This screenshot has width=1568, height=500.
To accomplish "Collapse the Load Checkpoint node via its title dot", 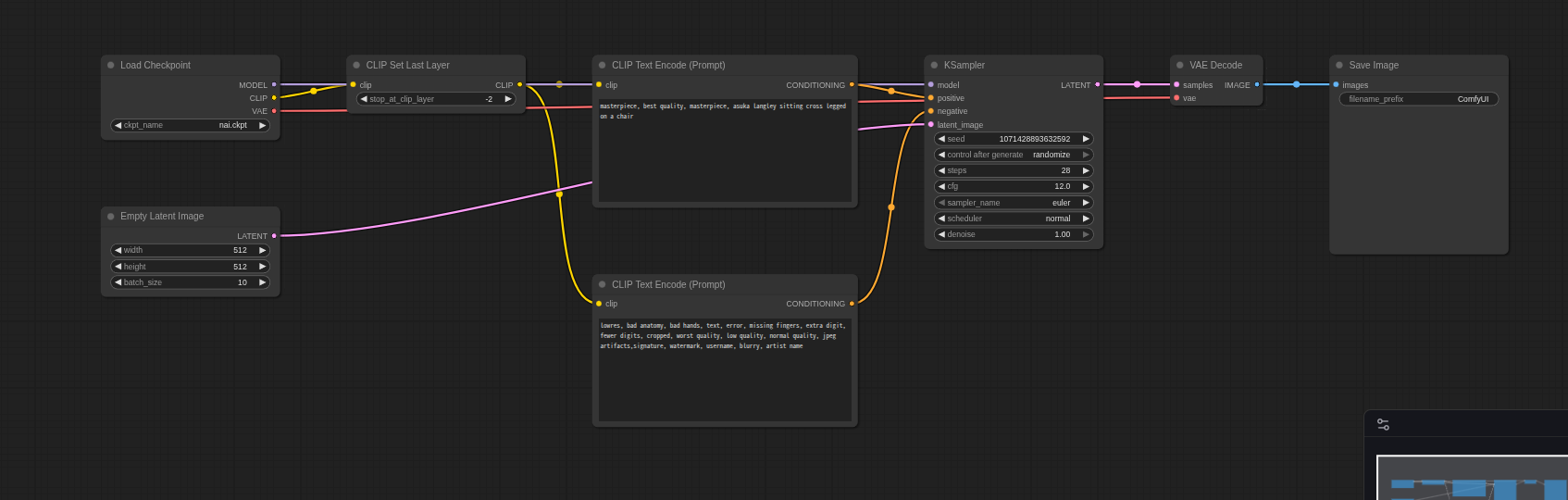I will pyautogui.click(x=111, y=65).
